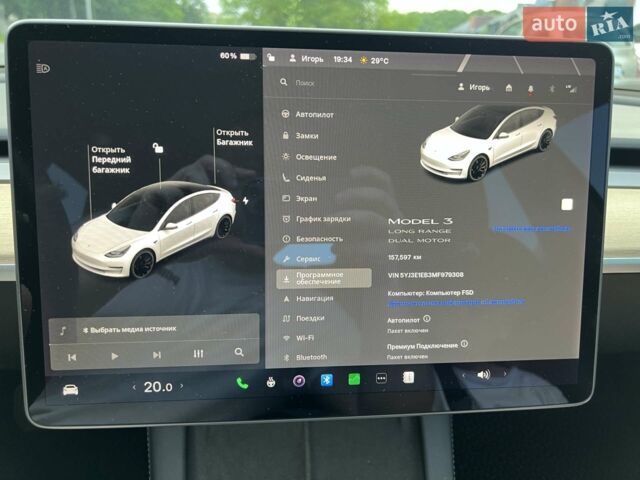Tap the headlights indicator icon
The image size is (640, 480).
click(43, 68)
